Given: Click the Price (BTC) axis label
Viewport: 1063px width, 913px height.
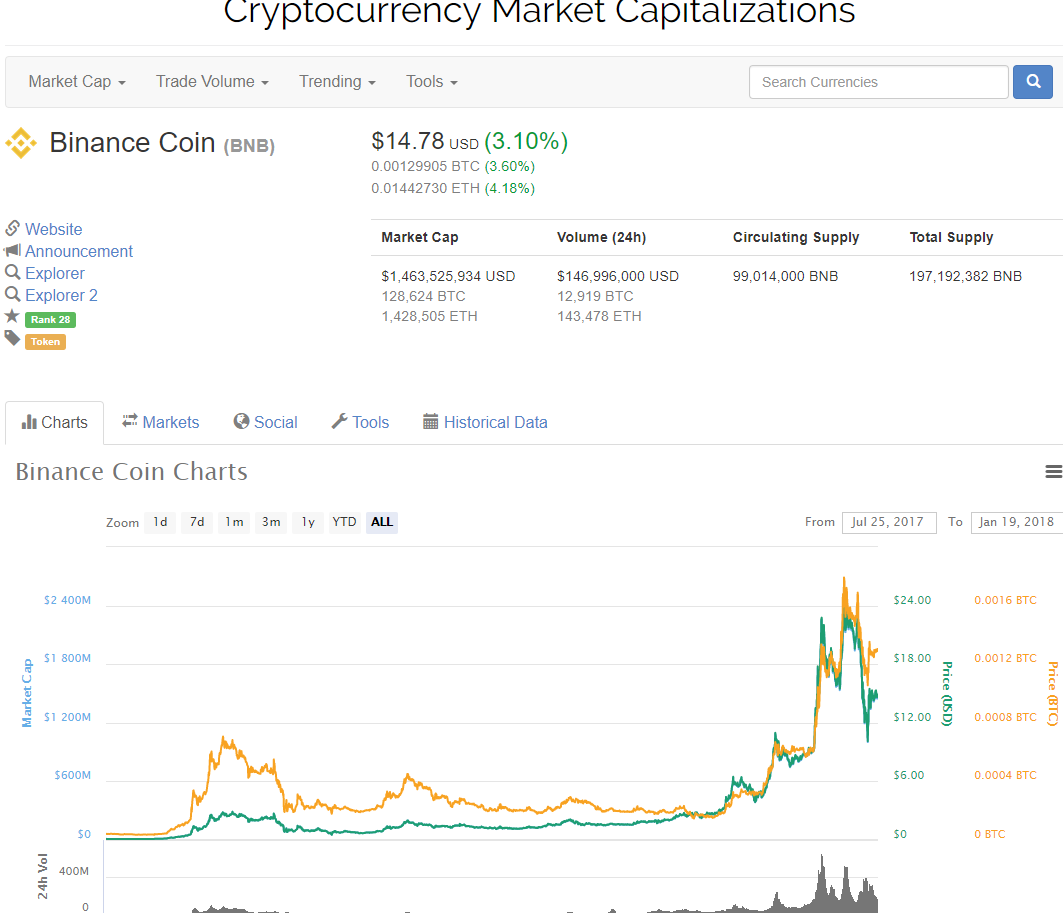Looking at the screenshot, I should point(1053,693).
